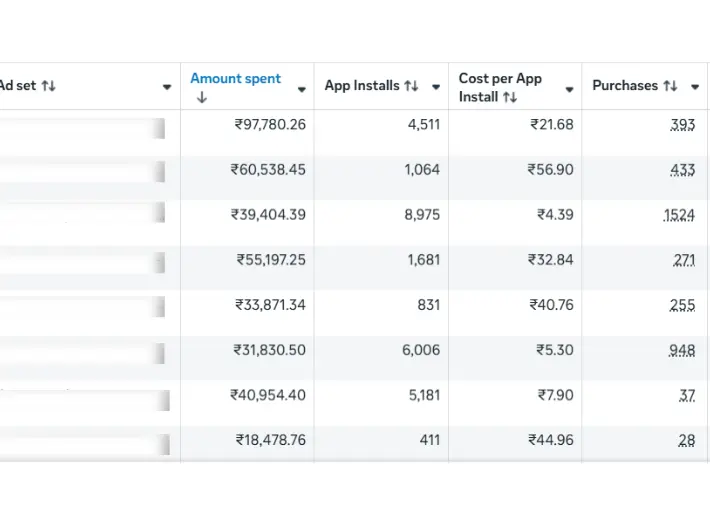
Task: Open the 948 purchases value link
Action: [682, 350]
